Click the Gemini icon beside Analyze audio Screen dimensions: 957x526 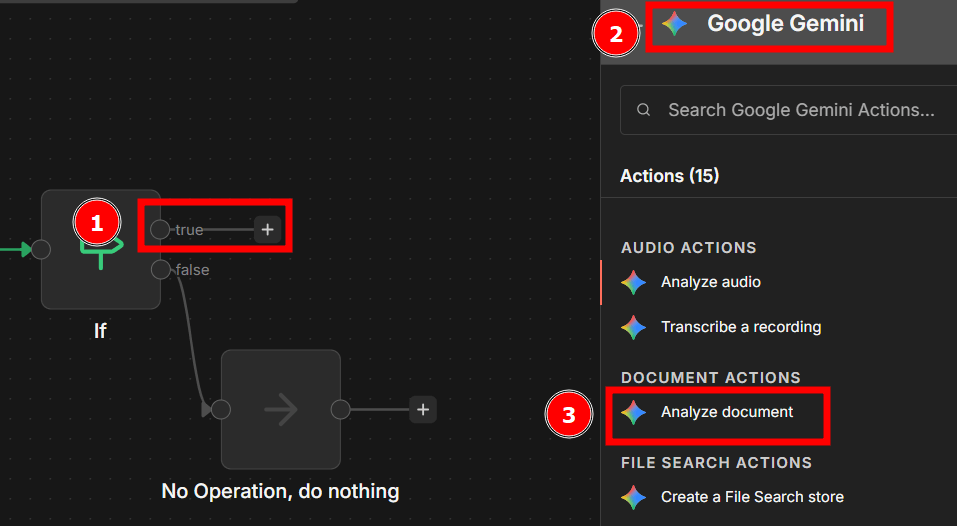[634, 282]
